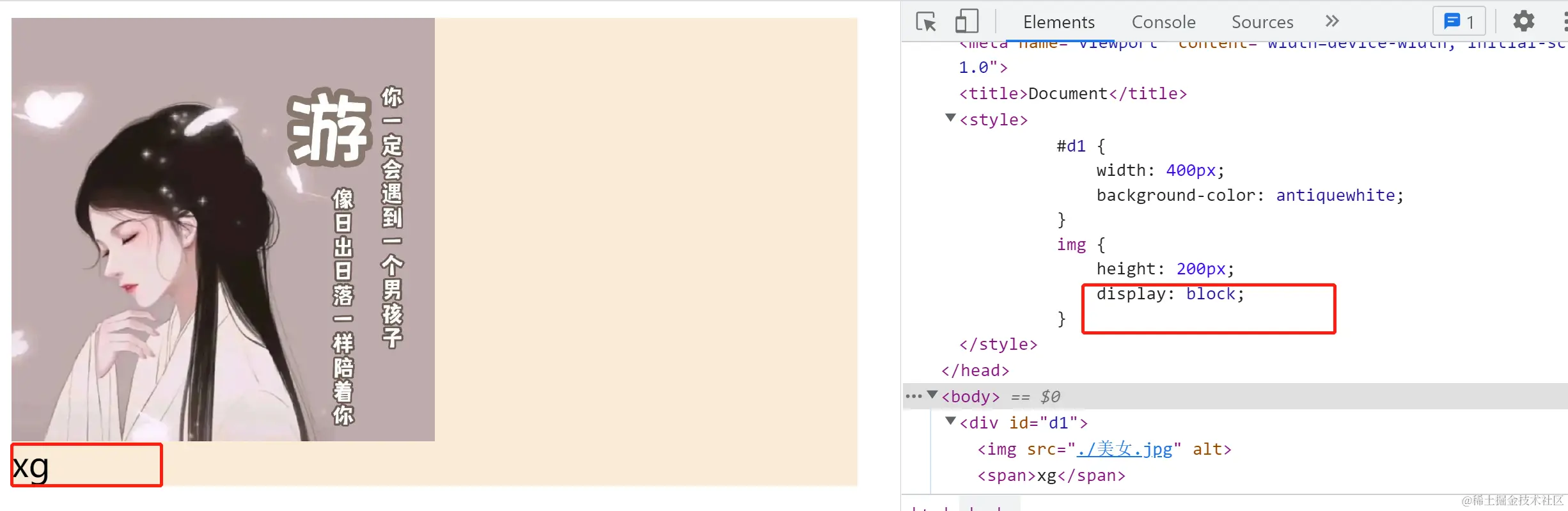Select the closing style tag row
The image size is (1568, 511).
(x=998, y=345)
